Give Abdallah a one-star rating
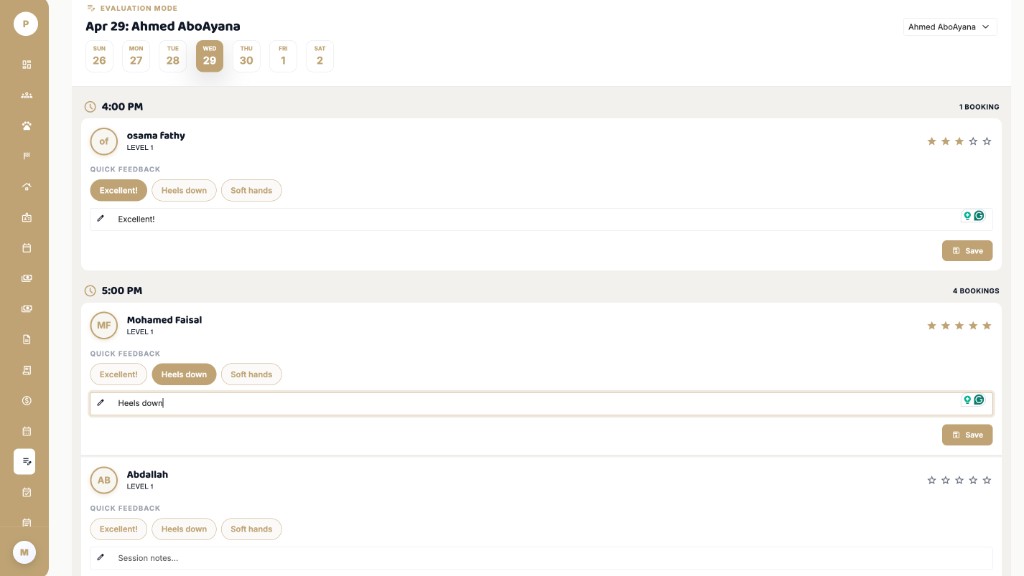Image resolution: width=1024 pixels, height=576 pixels. [x=932, y=481]
